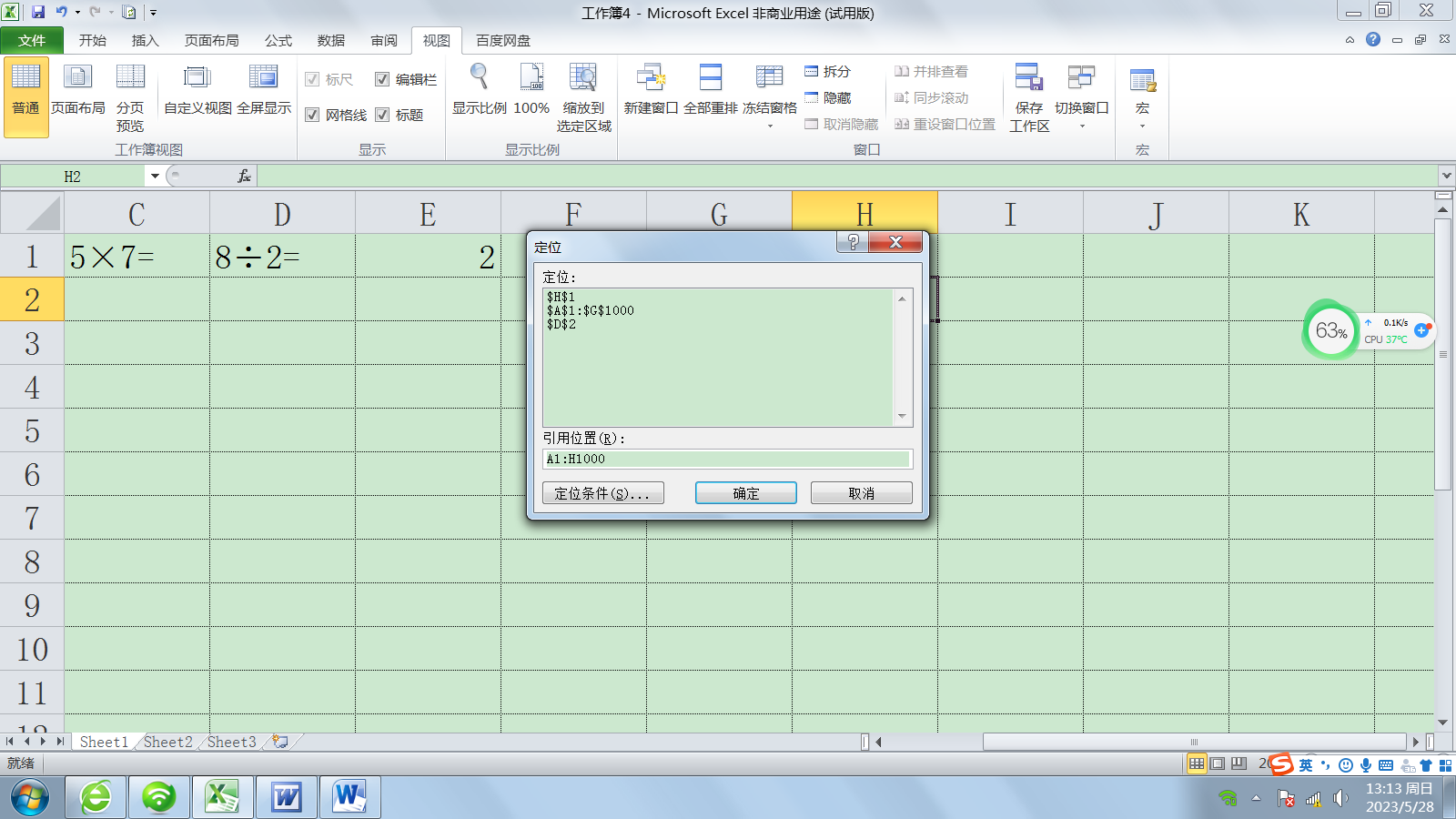This screenshot has width=1456, height=819.
Task: Open Excel from the Windows taskbar
Action: 222,797
